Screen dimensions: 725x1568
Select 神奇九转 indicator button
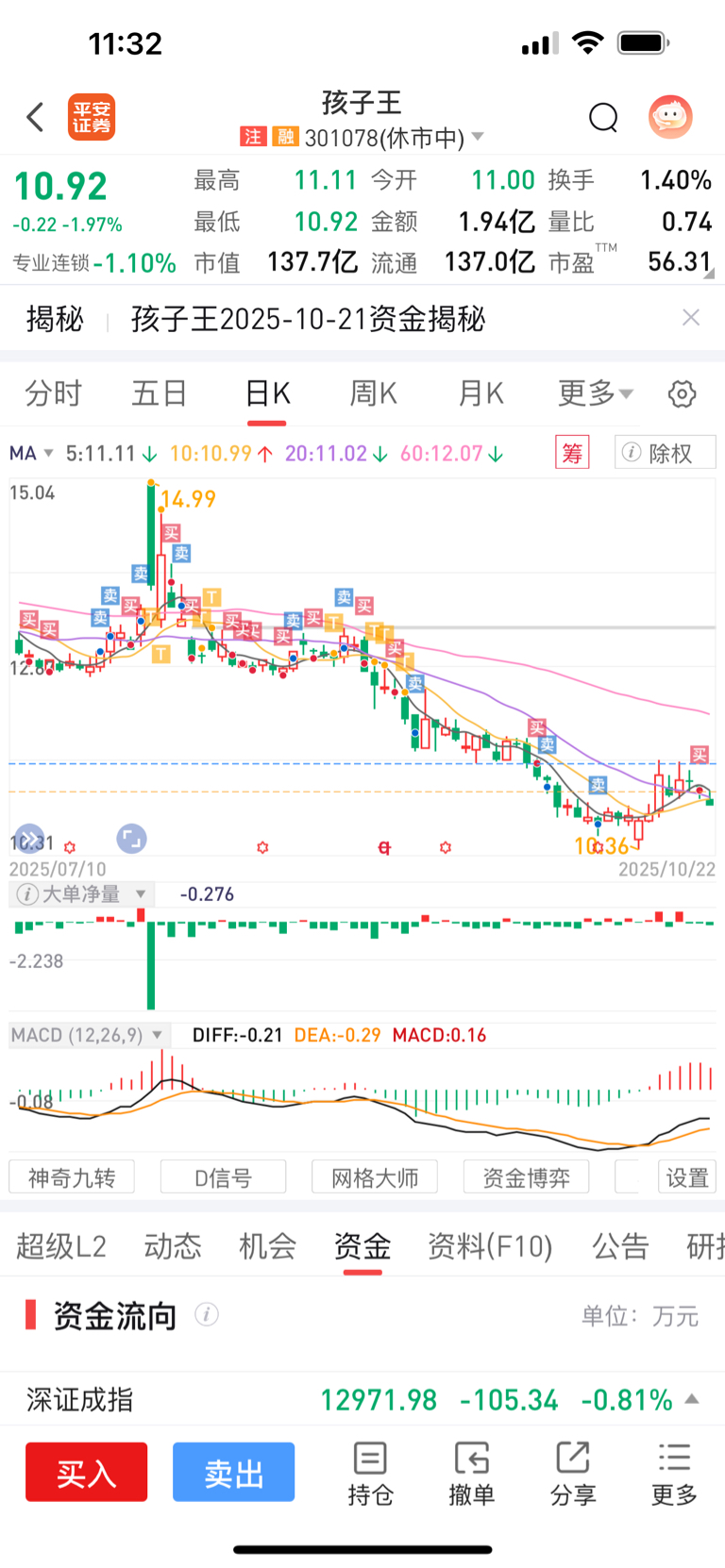click(x=72, y=1177)
